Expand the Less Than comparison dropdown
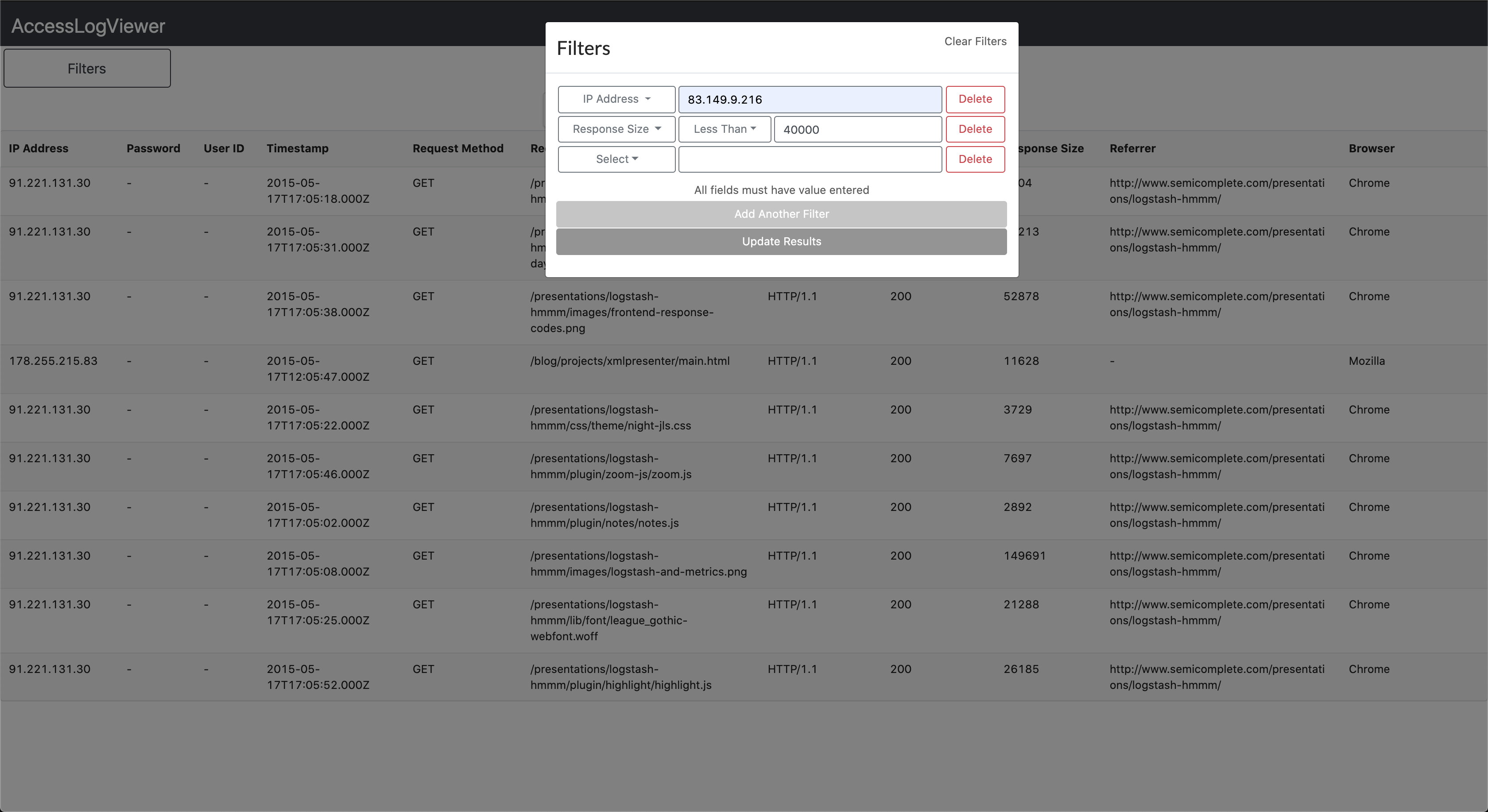Viewport: 1488px width, 812px height. click(x=725, y=129)
